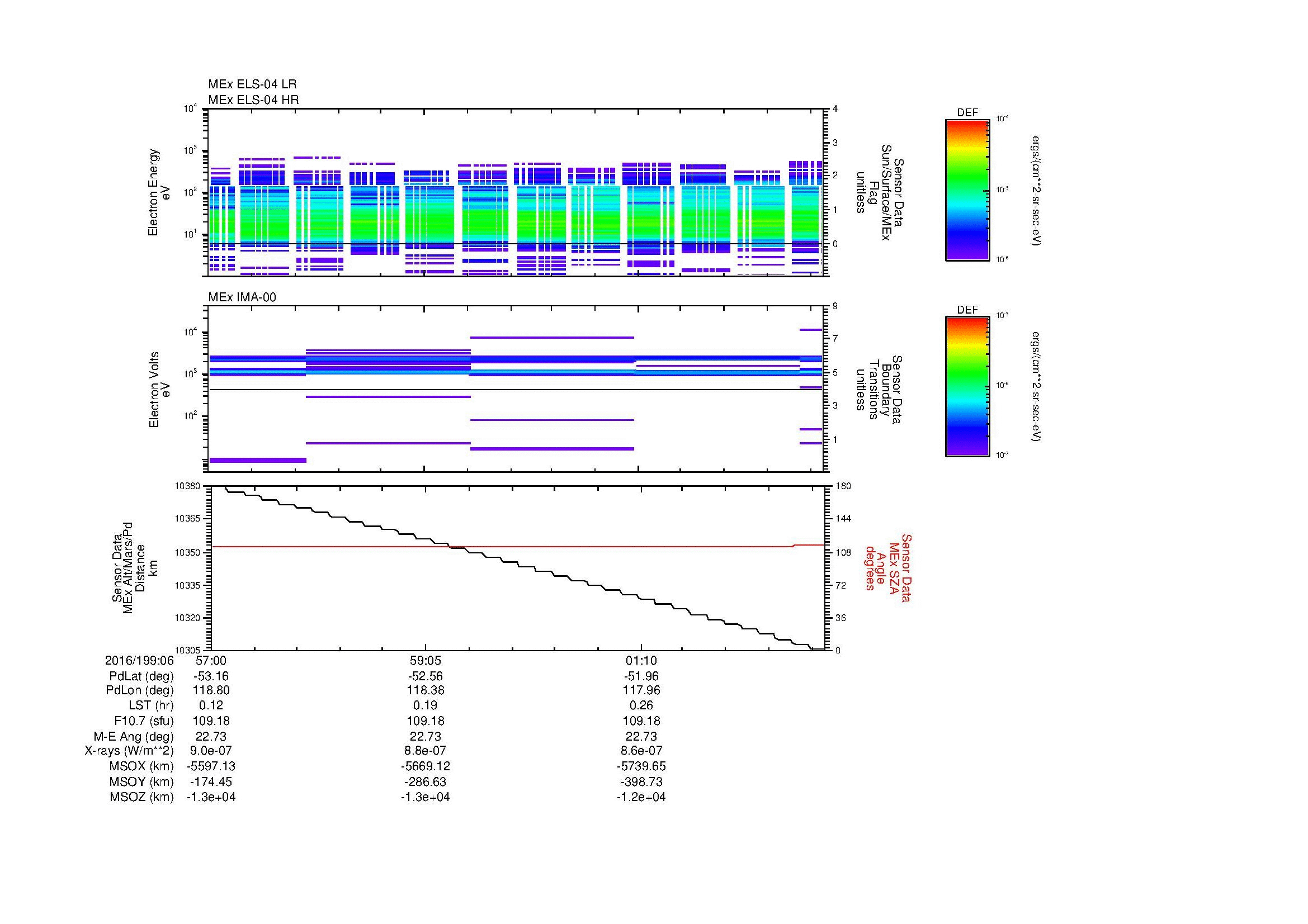Click the '10350' altitude axis tick
Image resolution: width=1308 pixels, height=924 pixels.
(x=187, y=552)
